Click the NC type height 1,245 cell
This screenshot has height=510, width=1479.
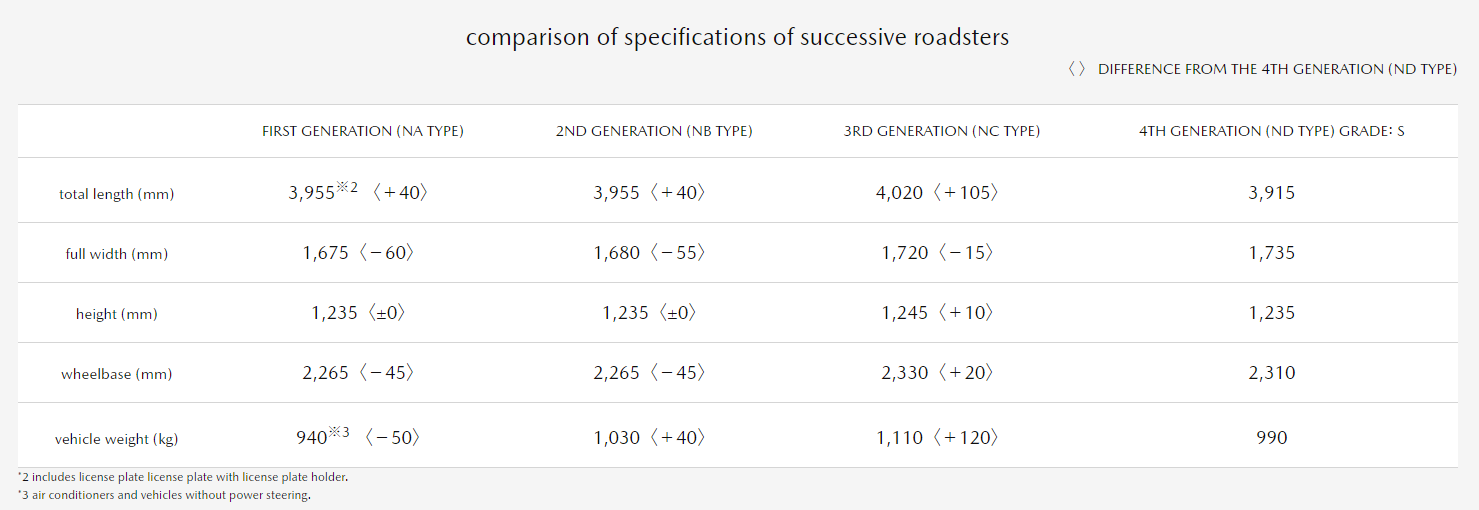[x=905, y=313]
